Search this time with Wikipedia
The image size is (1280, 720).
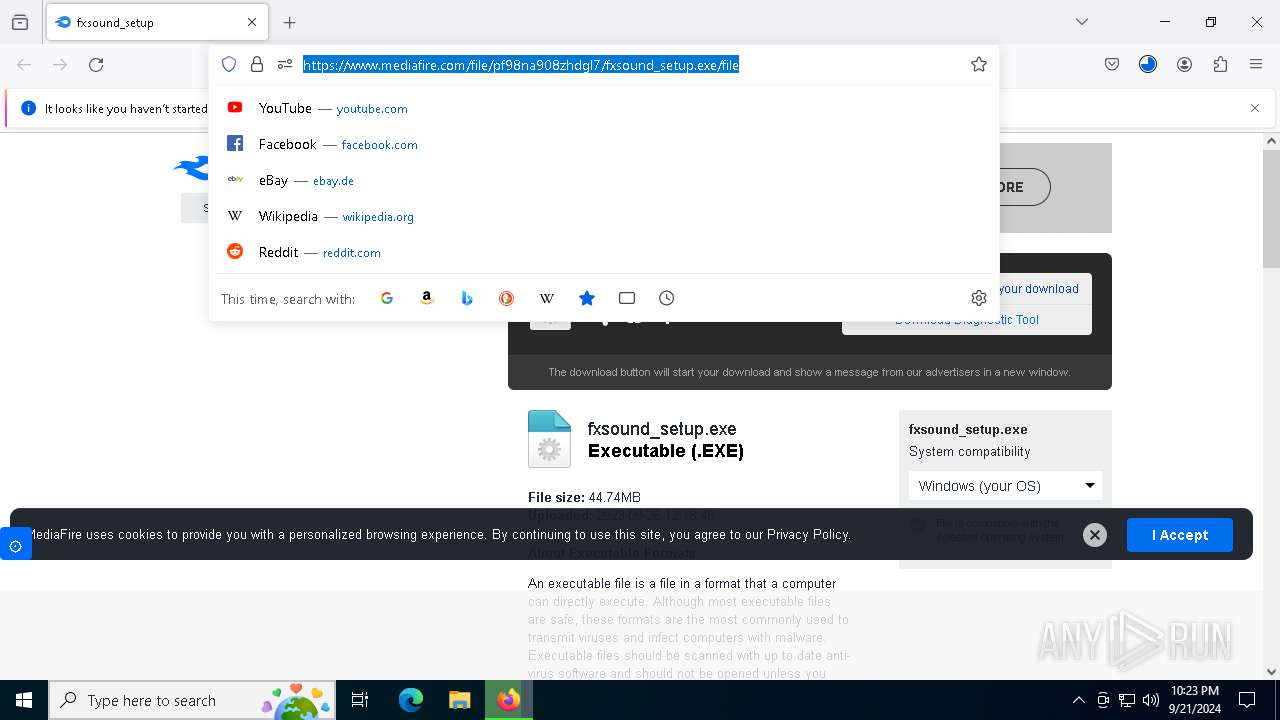547,298
